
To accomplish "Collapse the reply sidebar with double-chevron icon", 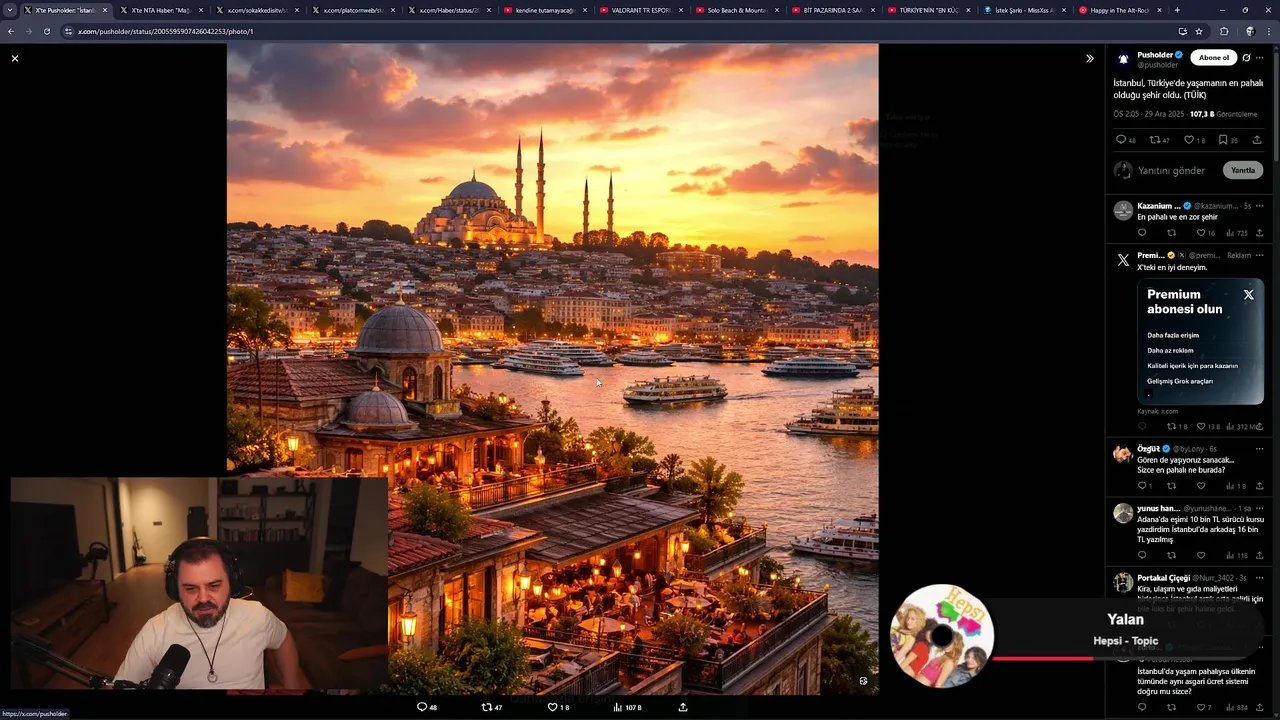I will (1090, 58).
